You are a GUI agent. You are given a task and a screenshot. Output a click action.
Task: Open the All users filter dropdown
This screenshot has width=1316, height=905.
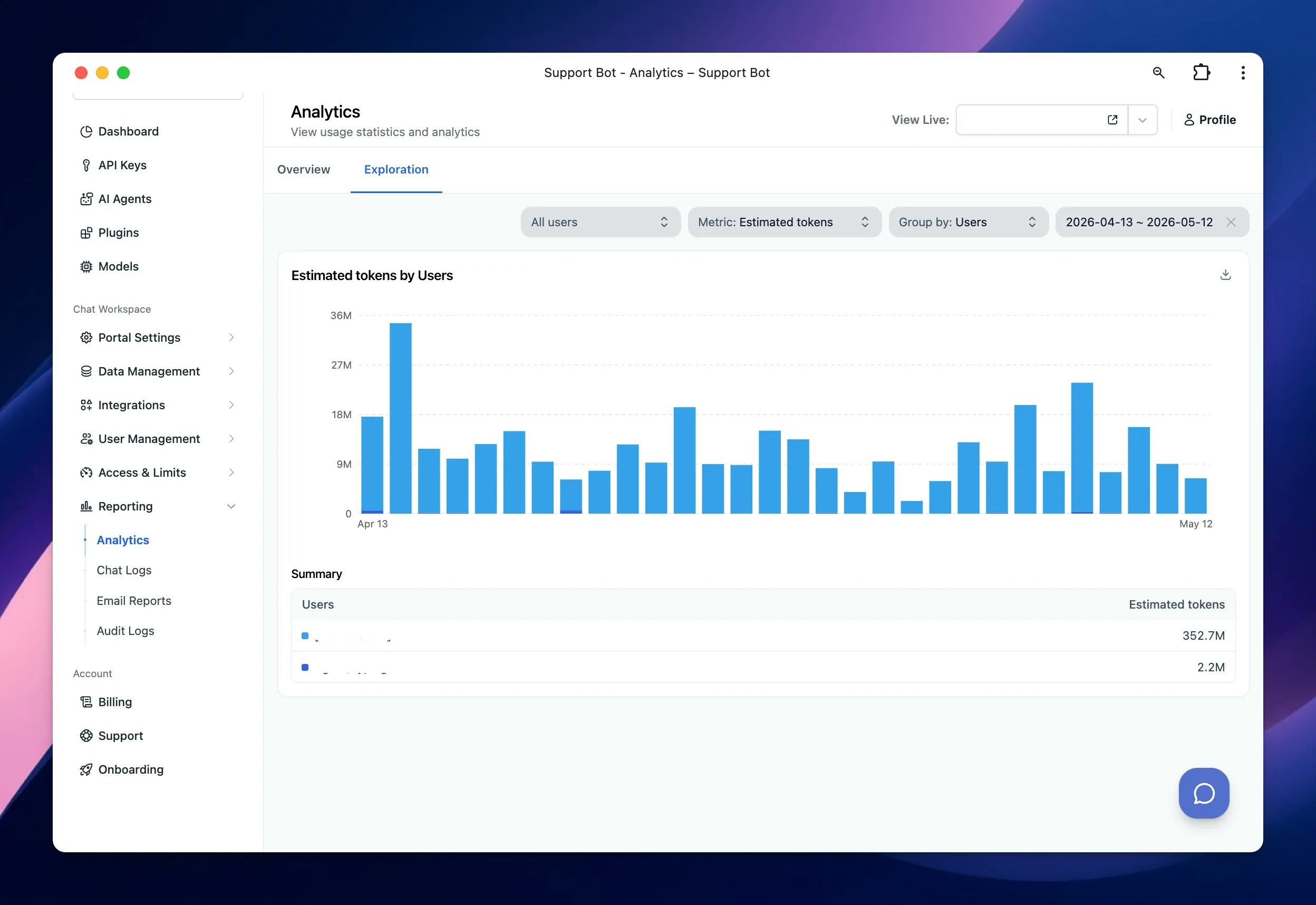tap(601, 222)
